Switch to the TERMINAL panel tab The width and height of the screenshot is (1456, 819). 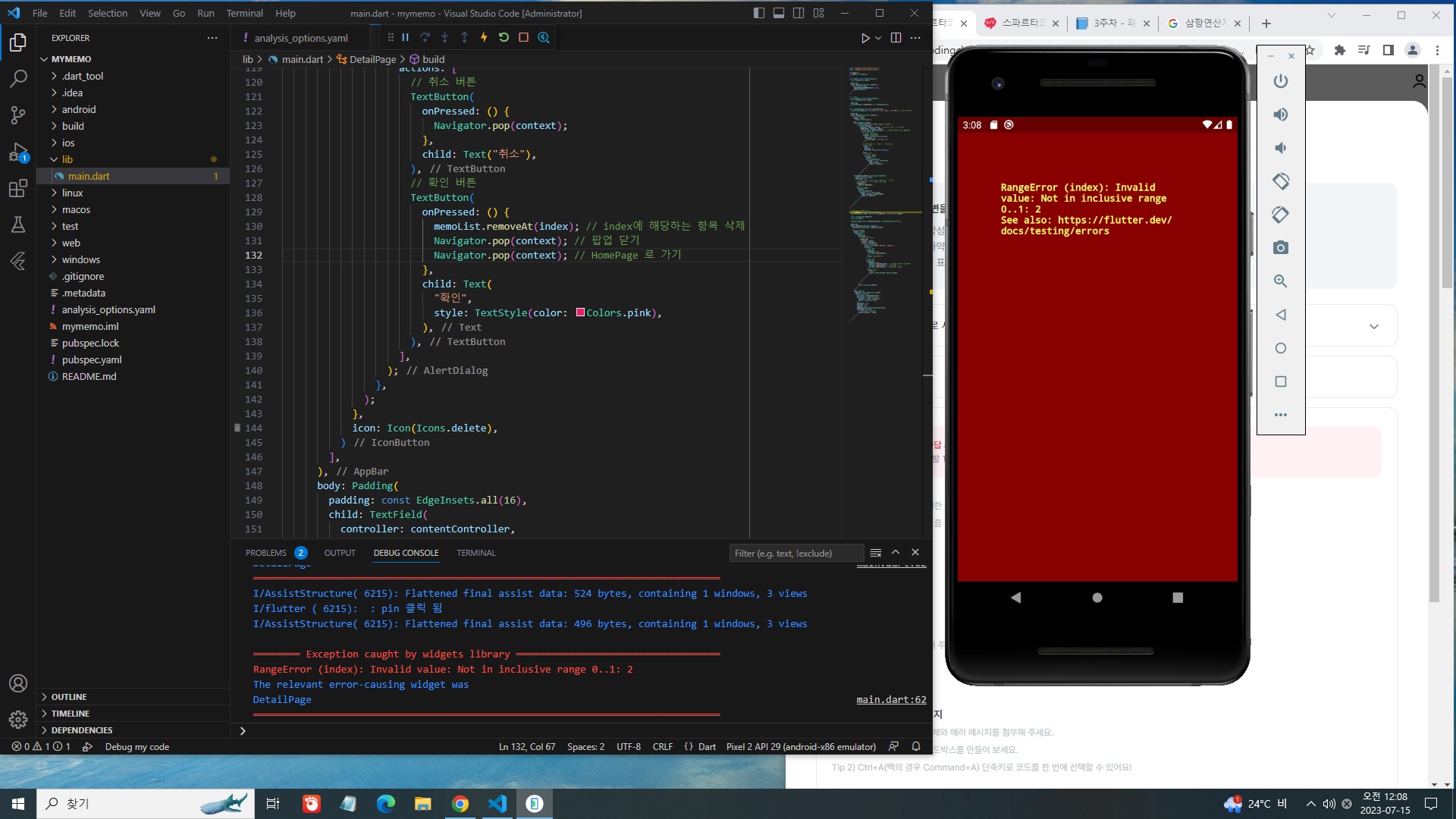[476, 553]
